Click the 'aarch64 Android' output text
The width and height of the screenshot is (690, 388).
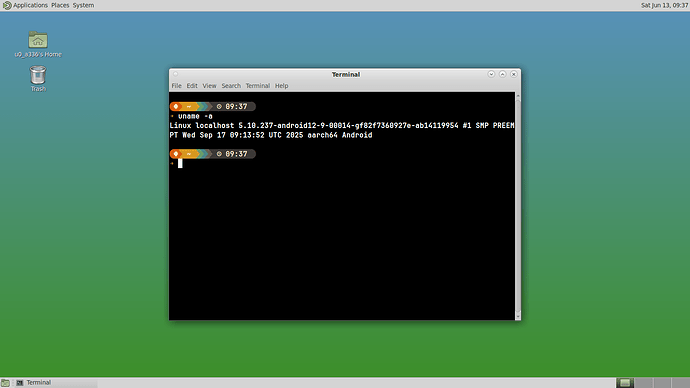click(x=340, y=135)
